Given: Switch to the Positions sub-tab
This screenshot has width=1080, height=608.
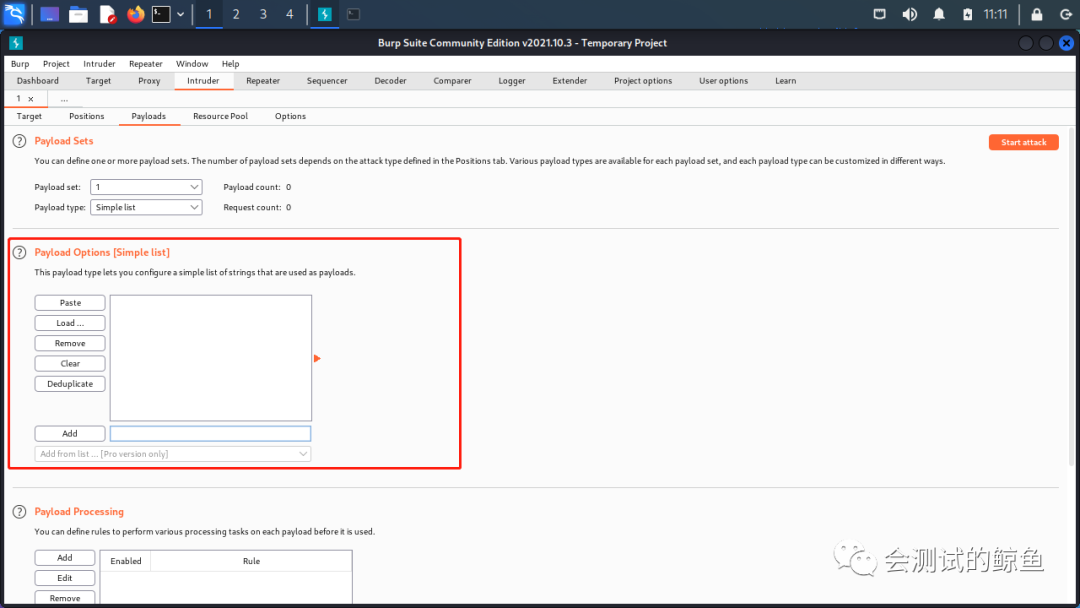Looking at the screenshot, I should click(86, 116).
